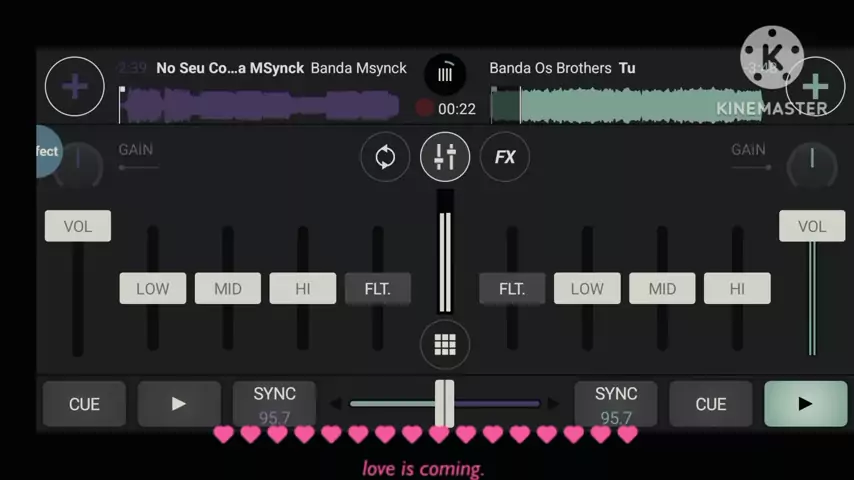Play the right deck track
This screenshot has width=854, height=480.
coord(804,404)
